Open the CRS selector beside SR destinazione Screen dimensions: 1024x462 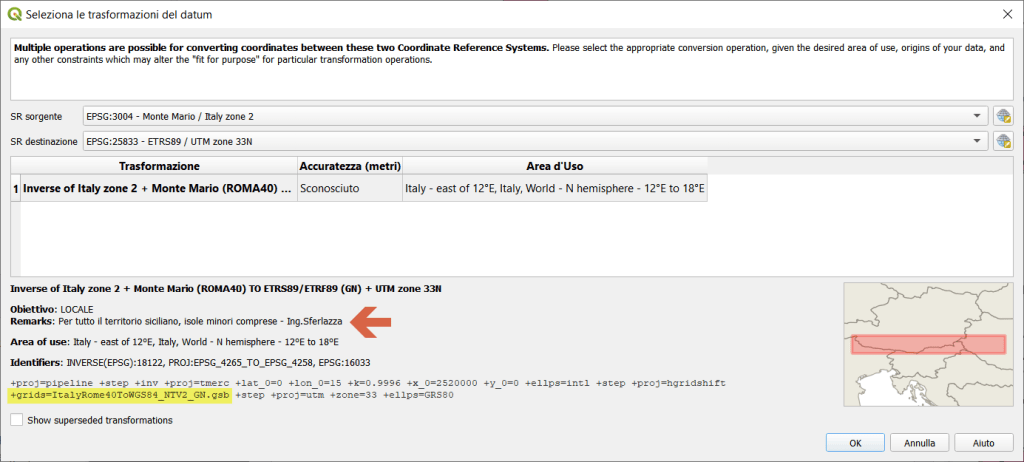[1003, 141]
